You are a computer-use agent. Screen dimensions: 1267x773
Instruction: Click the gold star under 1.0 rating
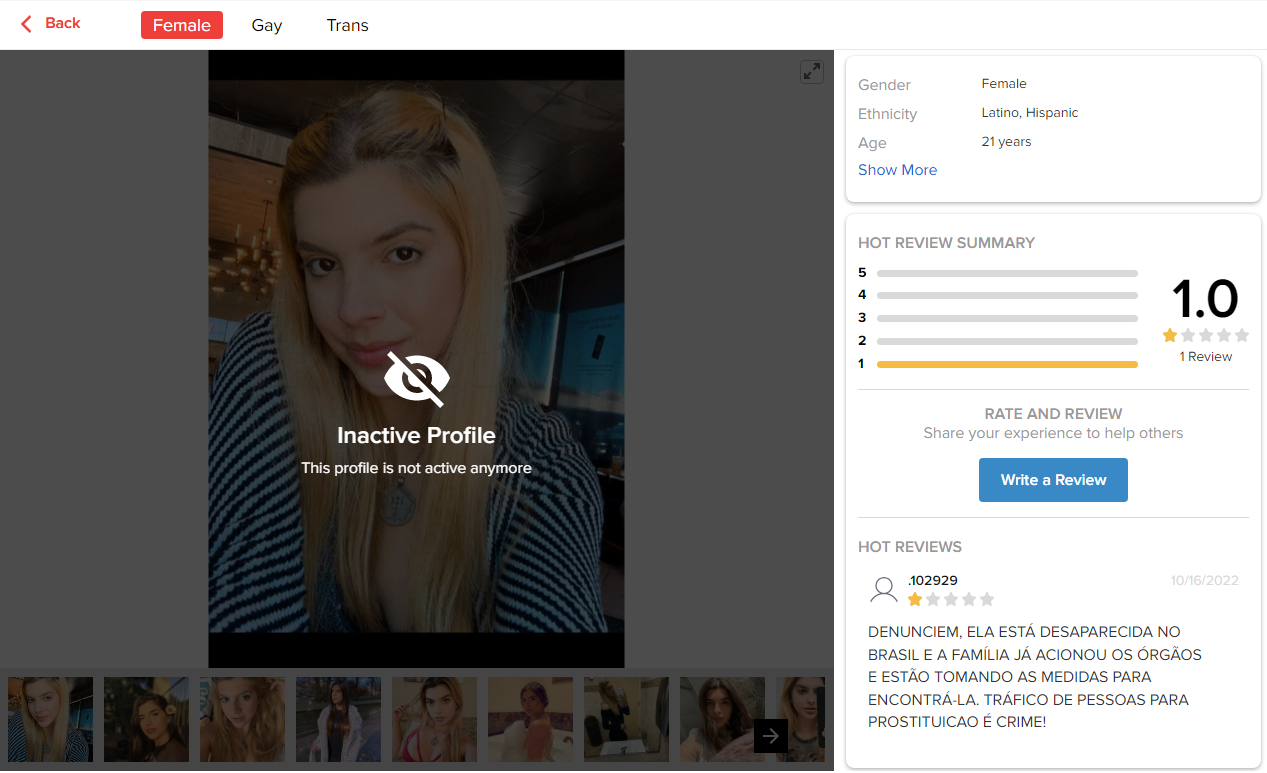[1170, 336]
